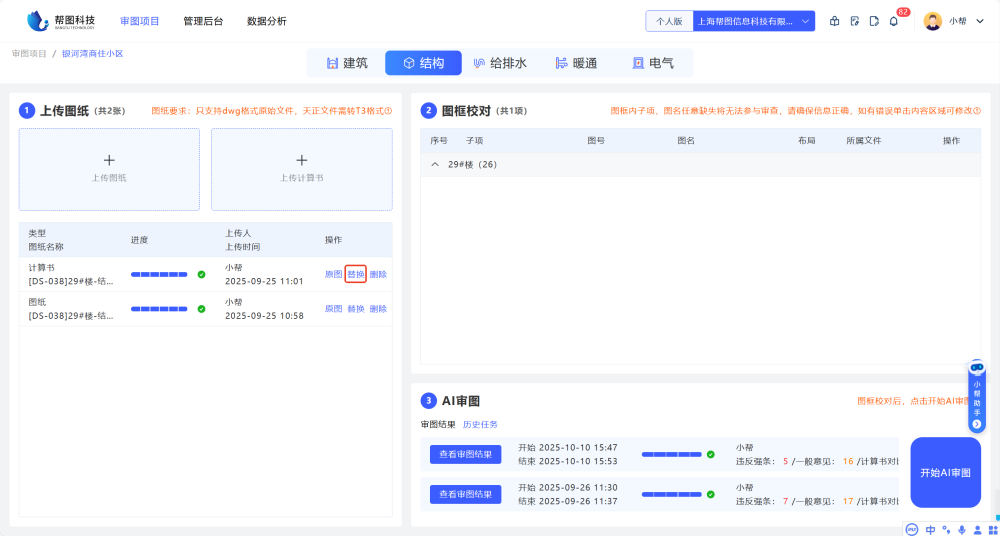This screenshot has width=1000, height=536.
Task: Open the 数据分析 menu
Action: pyautogui.click(x=266, y=21)
